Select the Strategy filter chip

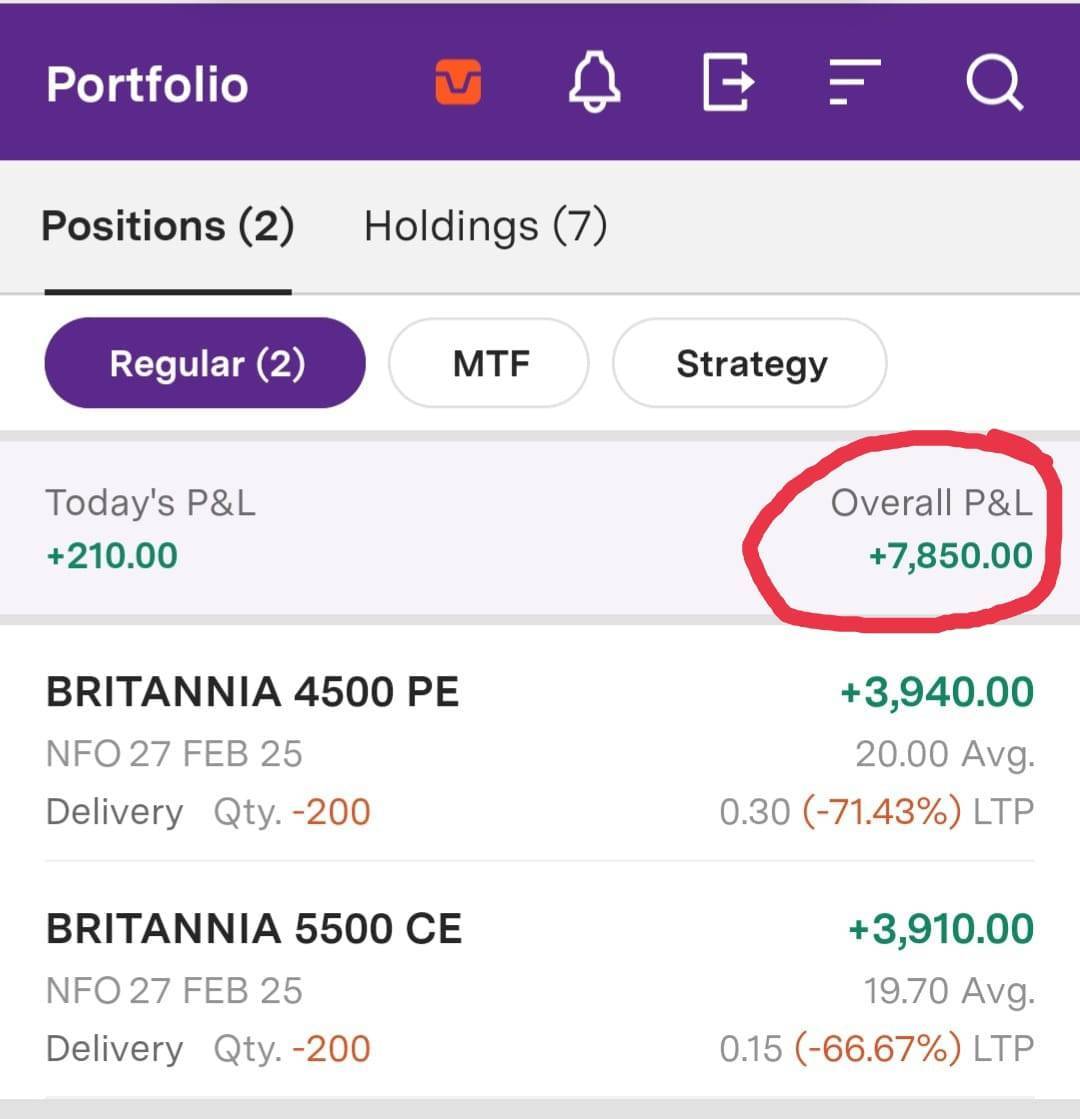tap(750, 363)
